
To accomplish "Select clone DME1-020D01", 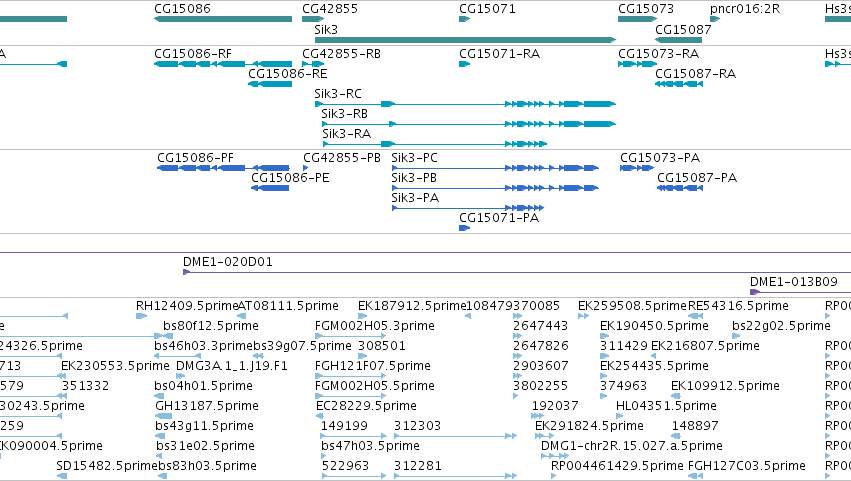I will [227, 262].
